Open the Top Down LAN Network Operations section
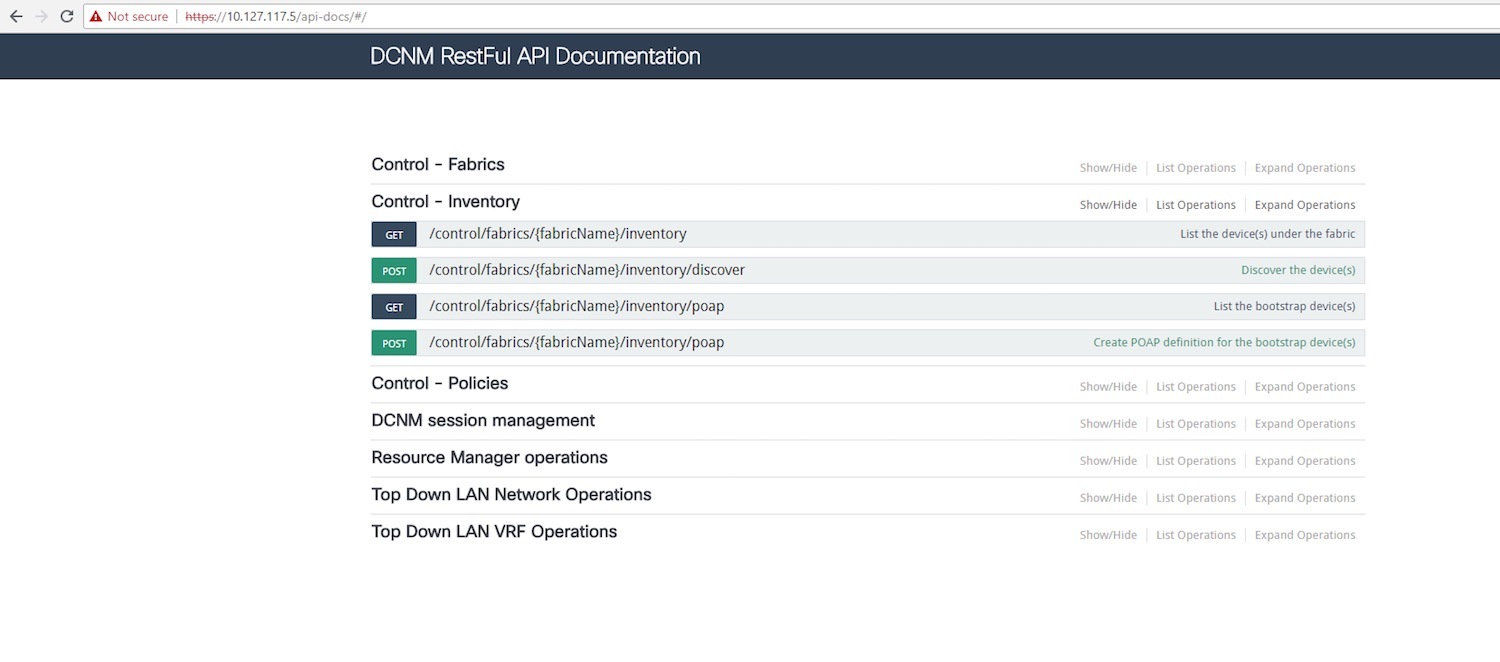The image size is (1500, 662). tap(511, 494)
